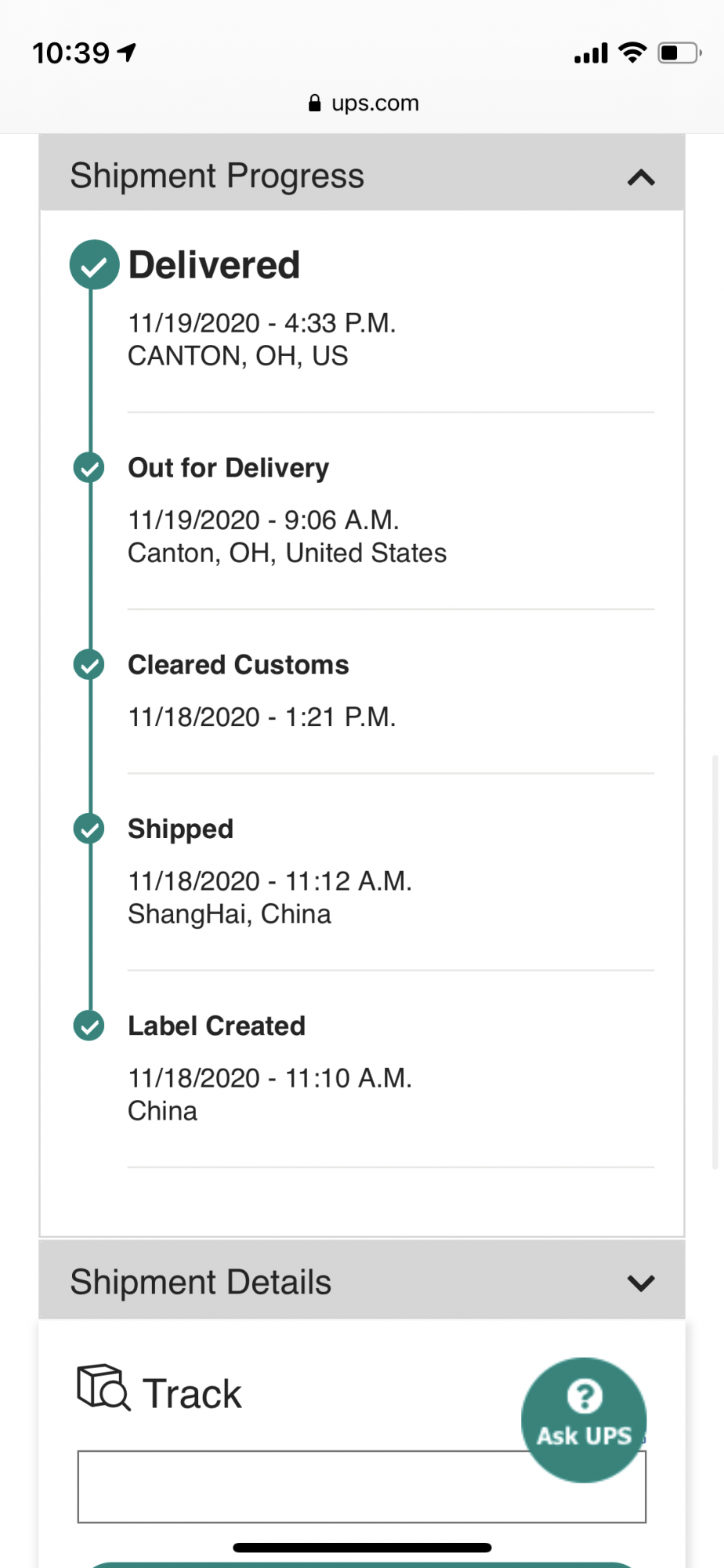Tap the Ask UPS question mark icon
The width and height of the screenshot is (724, 1568).
(x=584, y=1397)
